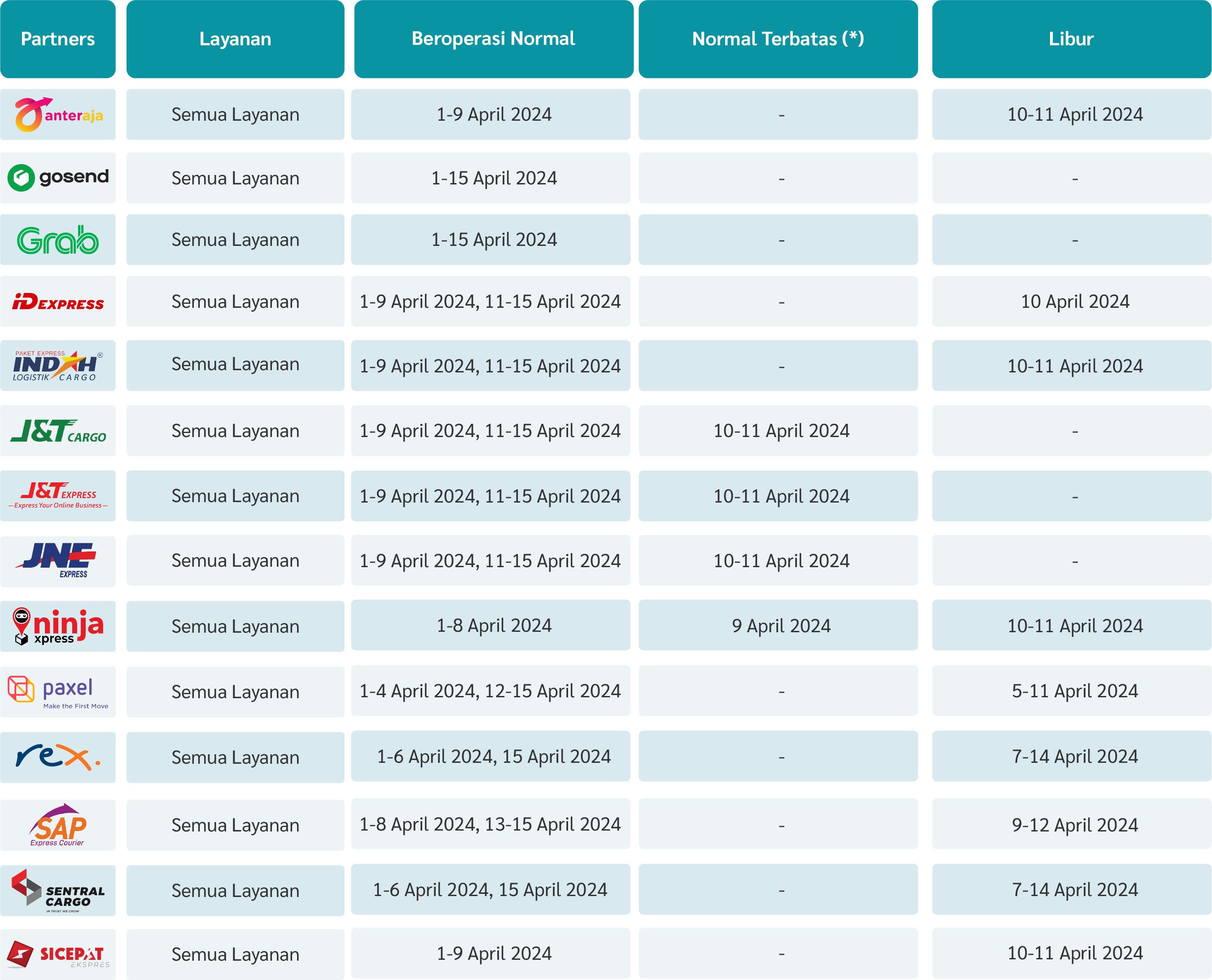
Task: Click the SiCepat Ekspres logo
Action: pyautogui.click(x=57, y=954)
